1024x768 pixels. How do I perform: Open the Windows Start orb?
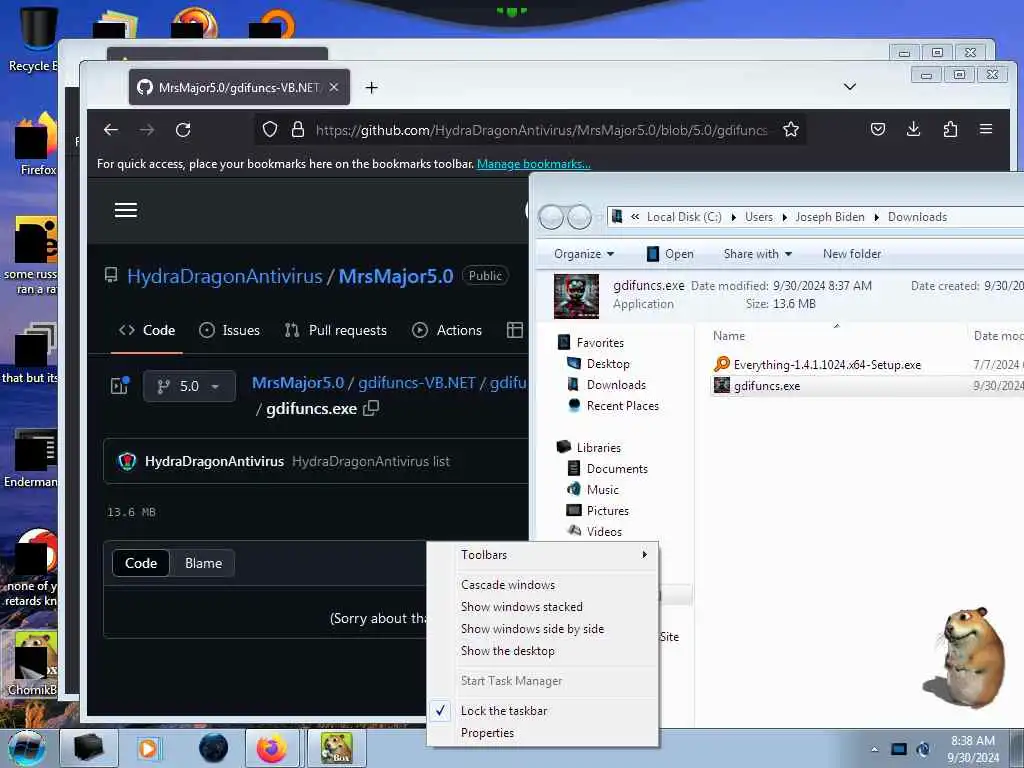(27, 748)
